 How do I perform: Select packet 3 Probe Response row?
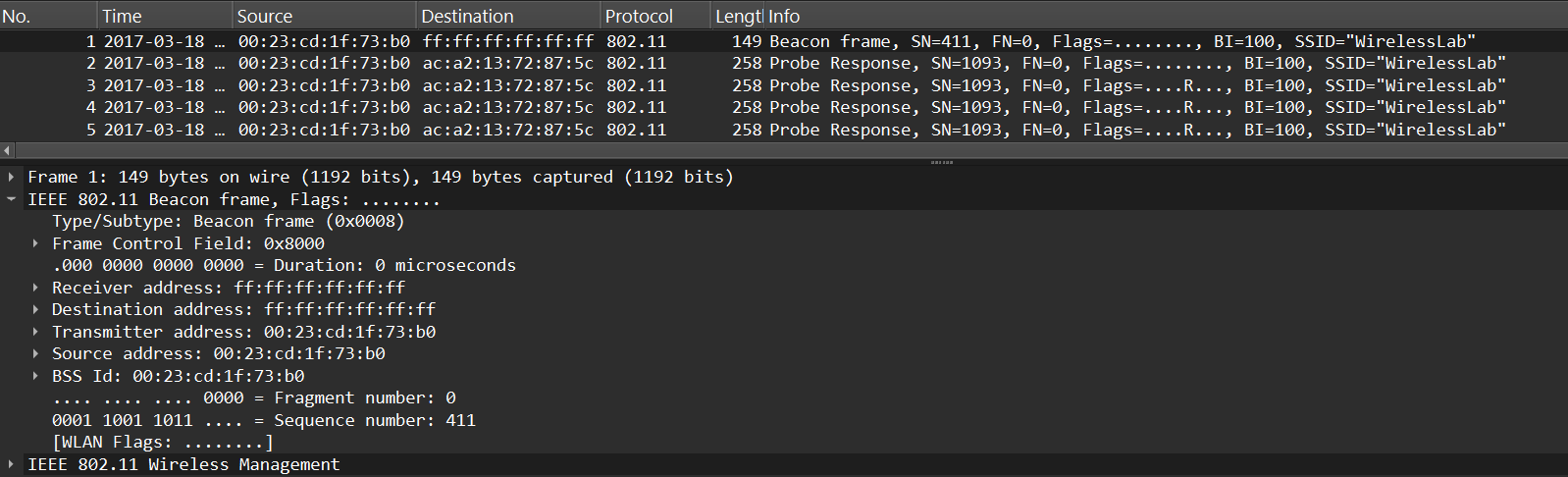pos(785,85)
